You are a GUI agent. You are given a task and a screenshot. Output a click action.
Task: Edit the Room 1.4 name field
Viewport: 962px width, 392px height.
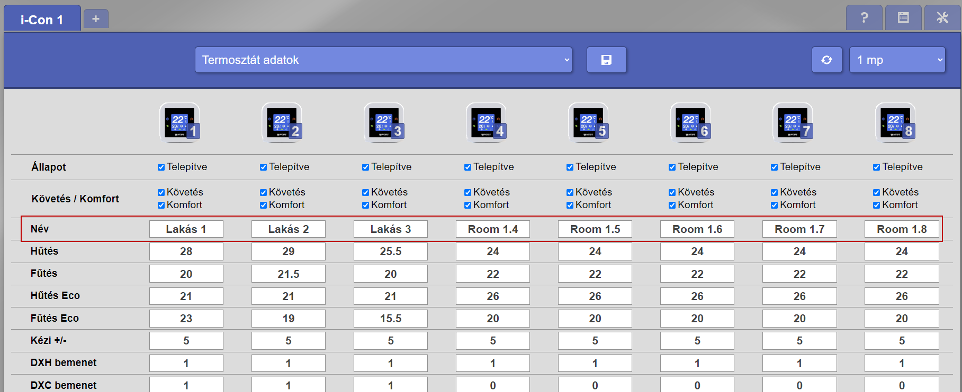point(493,229)
